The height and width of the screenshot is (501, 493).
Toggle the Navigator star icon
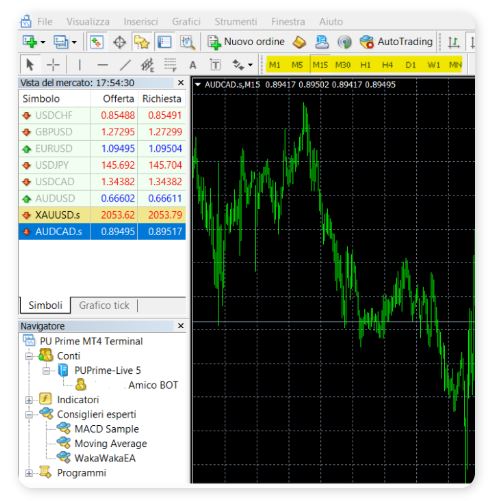pyautogui.click(x=142, y=42)
